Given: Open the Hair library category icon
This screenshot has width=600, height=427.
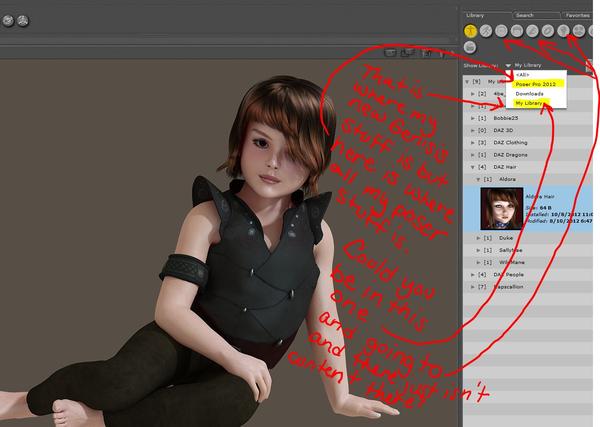Looking at the screenshot, I should click(x=517, y=31).
